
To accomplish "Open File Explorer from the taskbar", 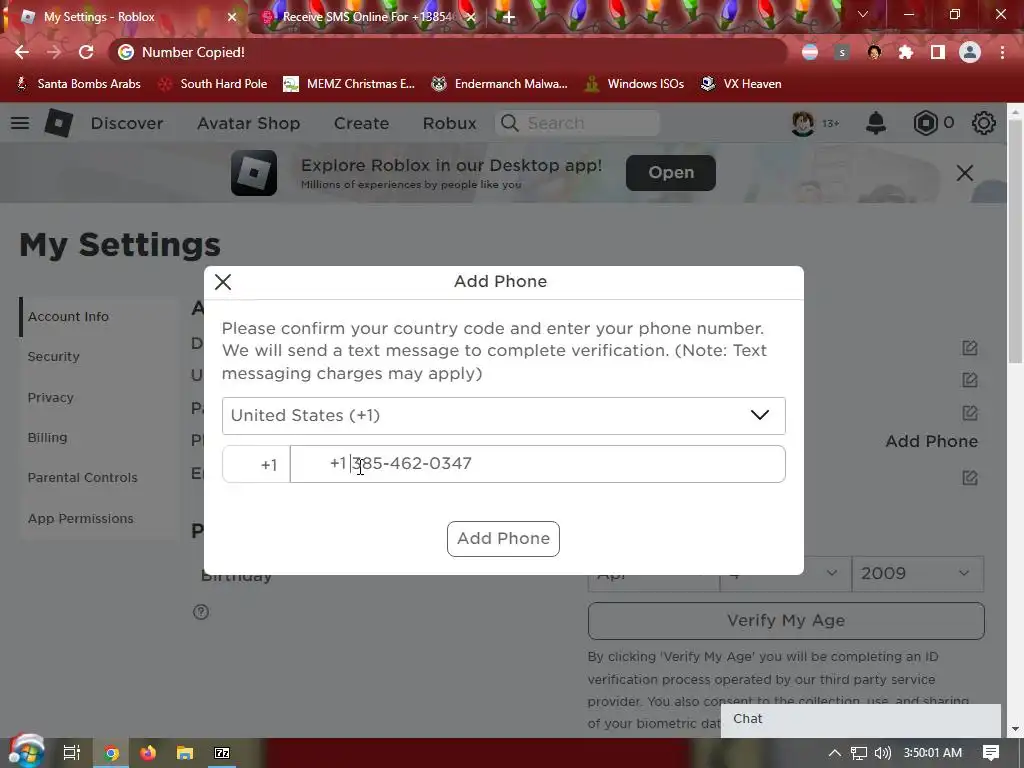I will [185, 753].
